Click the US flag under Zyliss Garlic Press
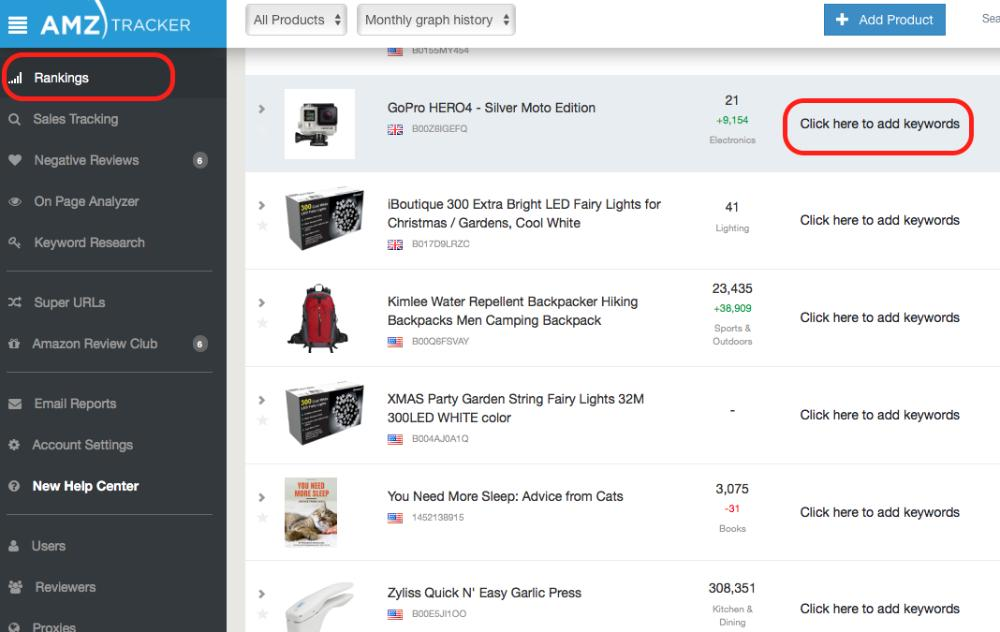 tap(395, 614)
